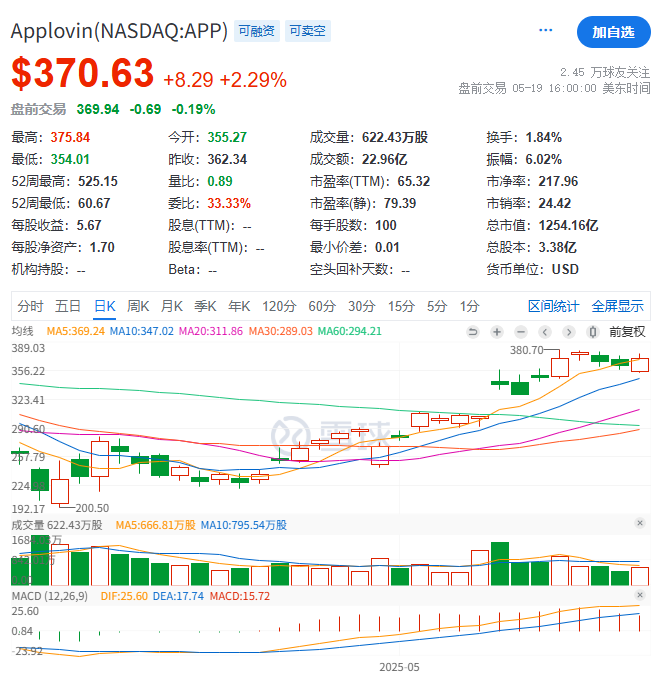657x681 pixels.
Task: Move chart right with the forward arrow
Action: 568,332
